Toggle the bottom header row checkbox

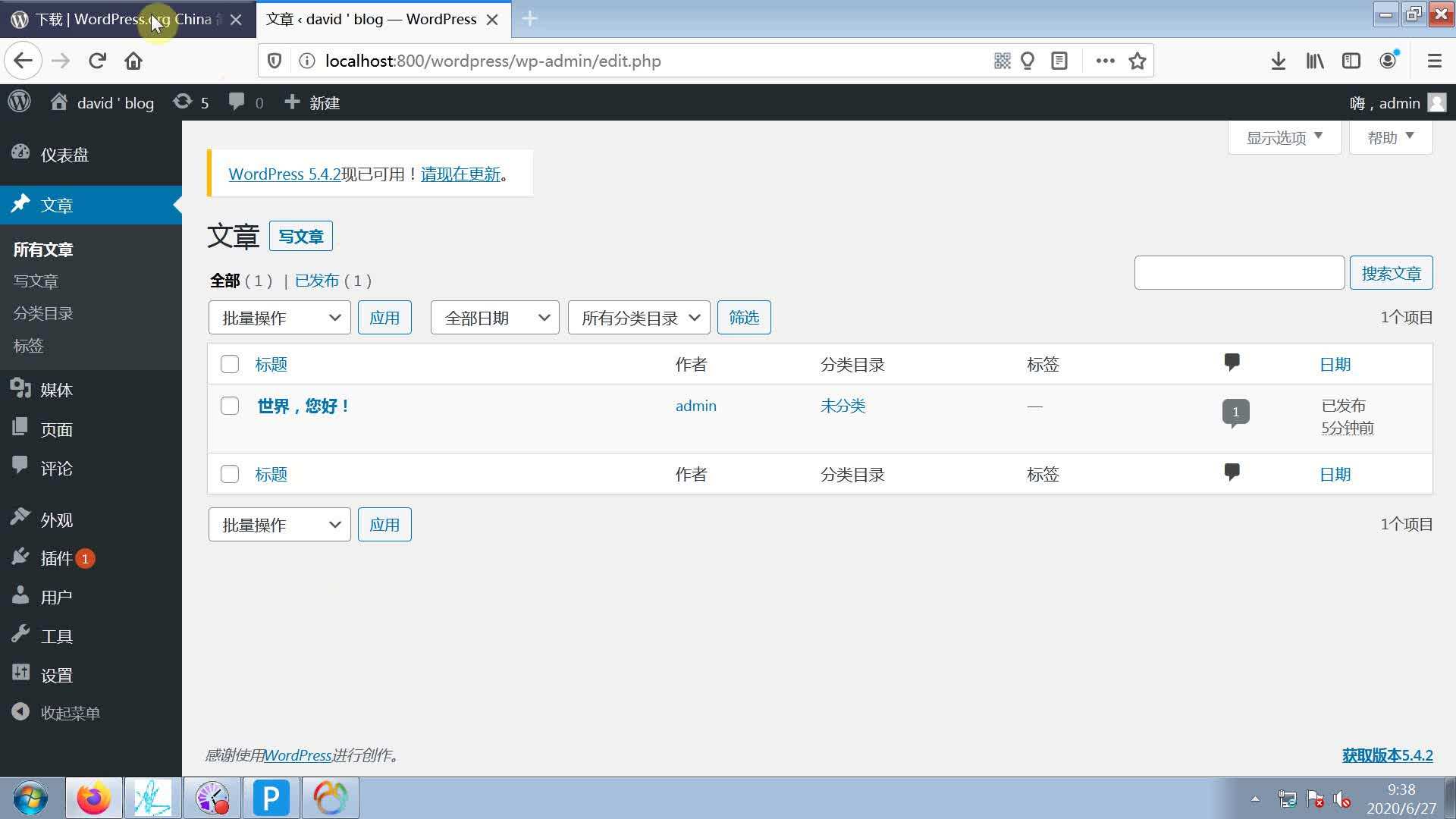[229, 473]
